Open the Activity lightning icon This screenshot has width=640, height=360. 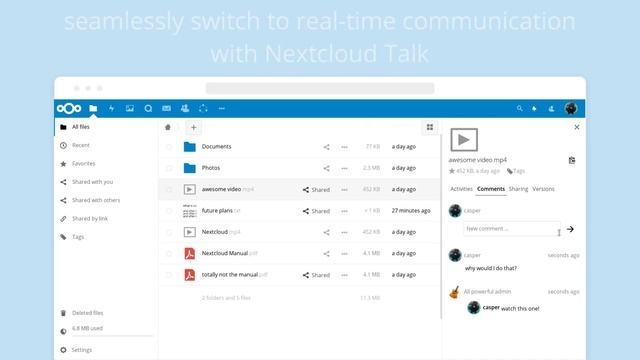click(x=111, y=108)
